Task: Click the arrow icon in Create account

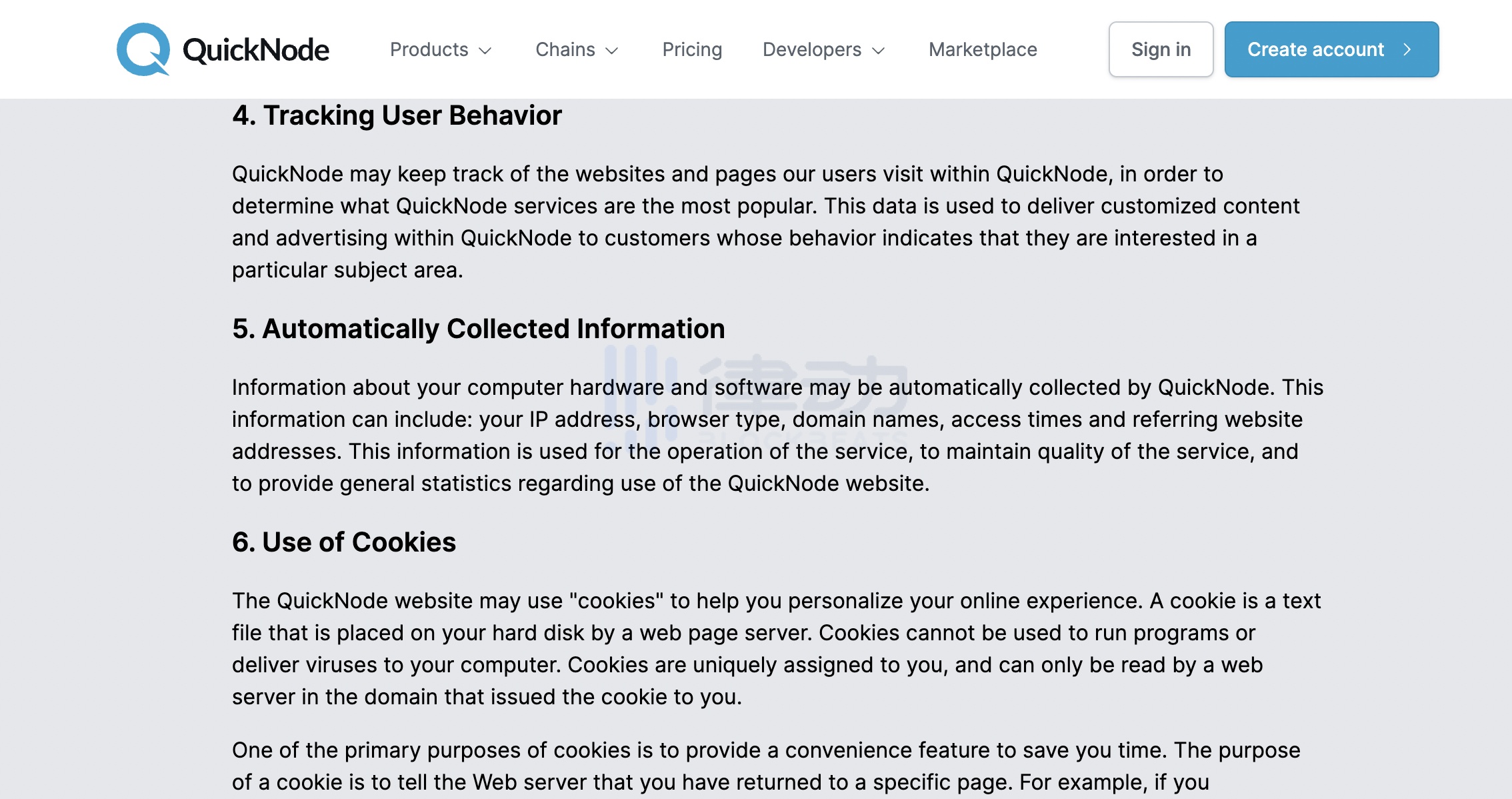Action: [x=1407, y=49]
